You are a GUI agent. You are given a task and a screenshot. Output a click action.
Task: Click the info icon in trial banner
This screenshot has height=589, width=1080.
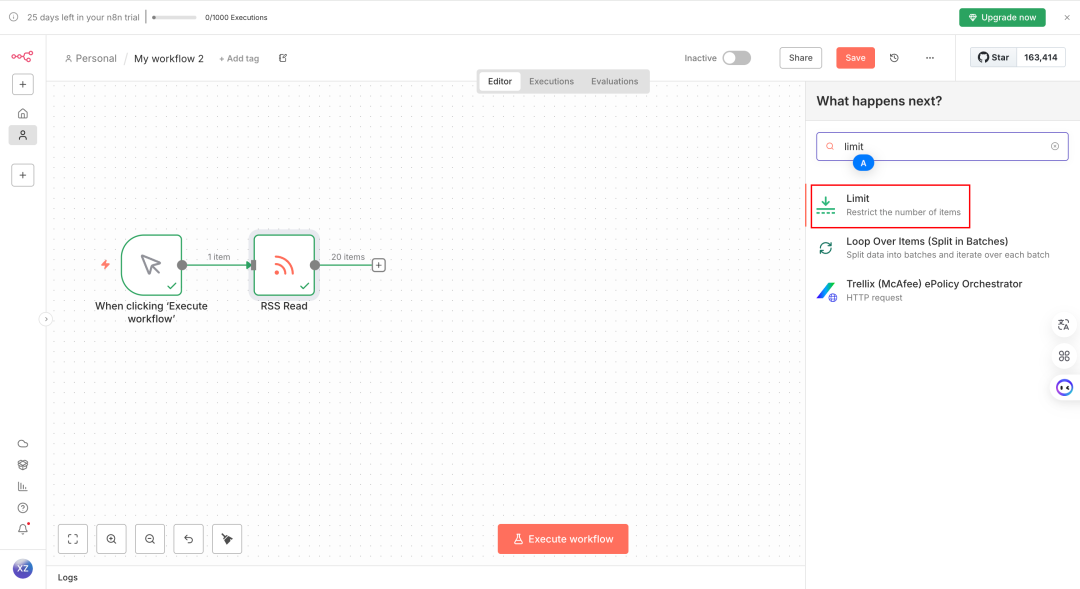tap(13, 17)
